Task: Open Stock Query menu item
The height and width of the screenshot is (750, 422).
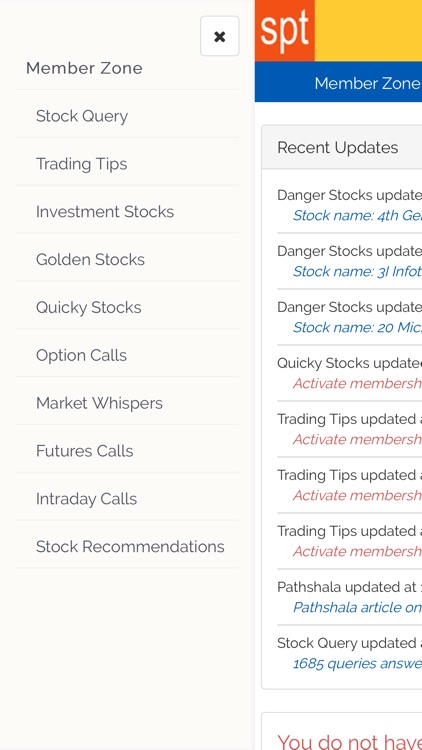Action: tap(128, 116)
